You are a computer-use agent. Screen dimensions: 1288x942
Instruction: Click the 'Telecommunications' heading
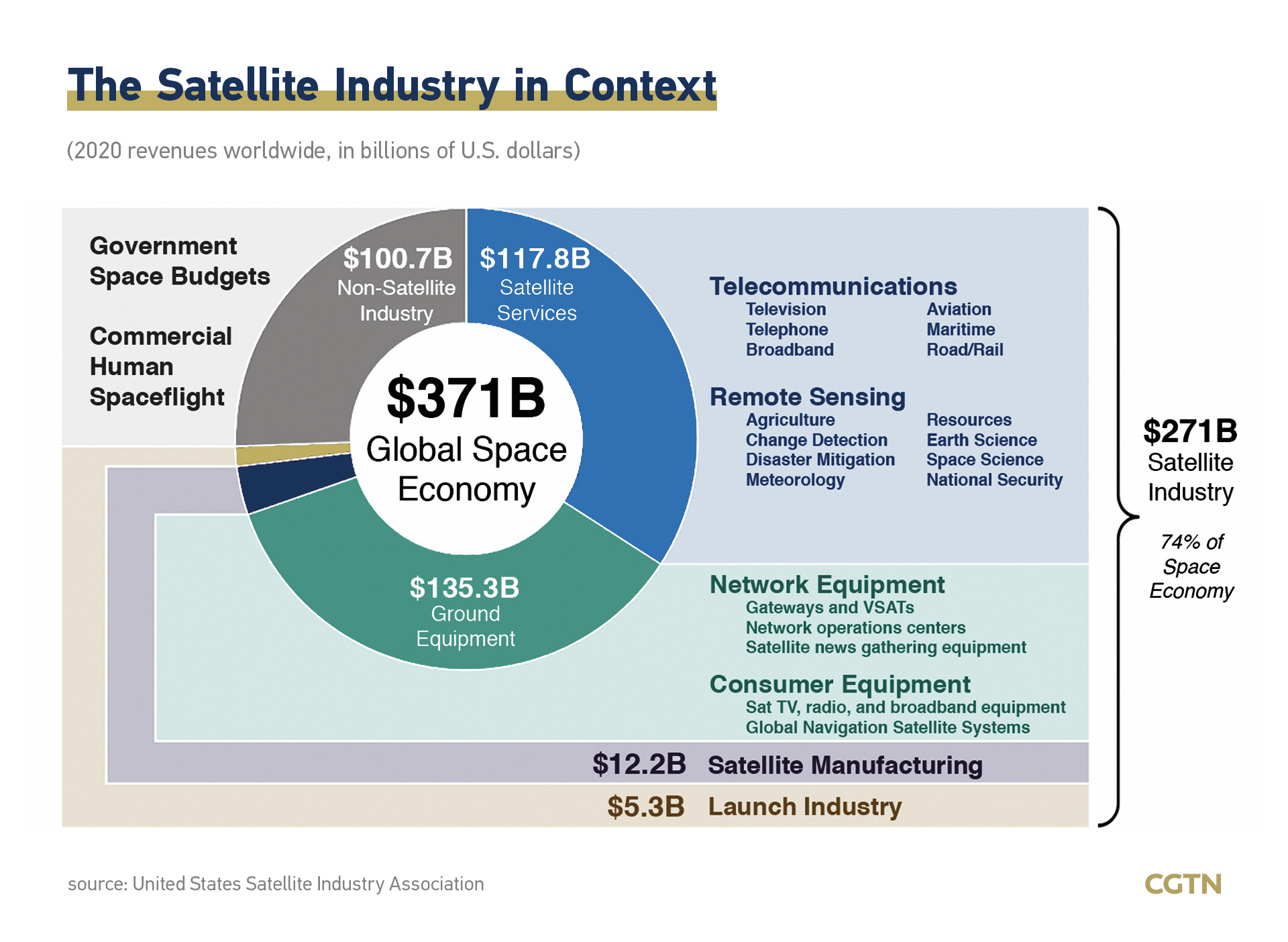pyautogui.click(x=833, y=286)
